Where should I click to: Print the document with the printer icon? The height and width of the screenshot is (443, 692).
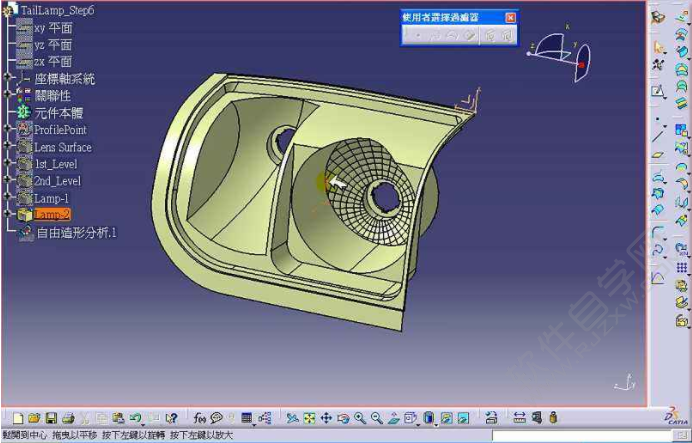[68, 418]
